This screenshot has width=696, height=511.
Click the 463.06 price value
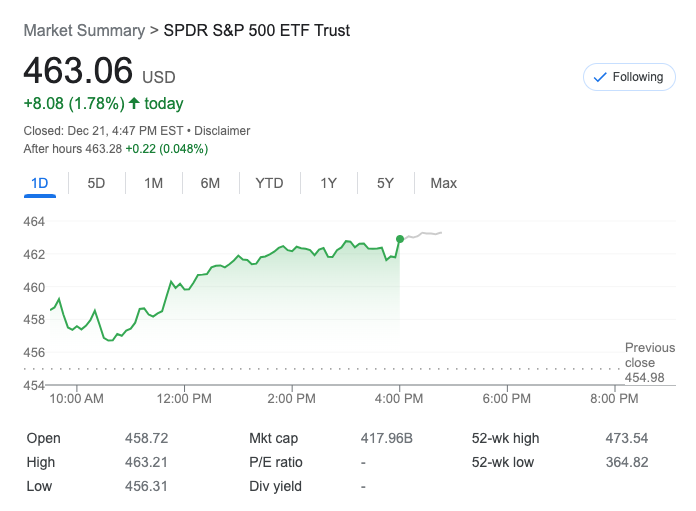[78, 71]
